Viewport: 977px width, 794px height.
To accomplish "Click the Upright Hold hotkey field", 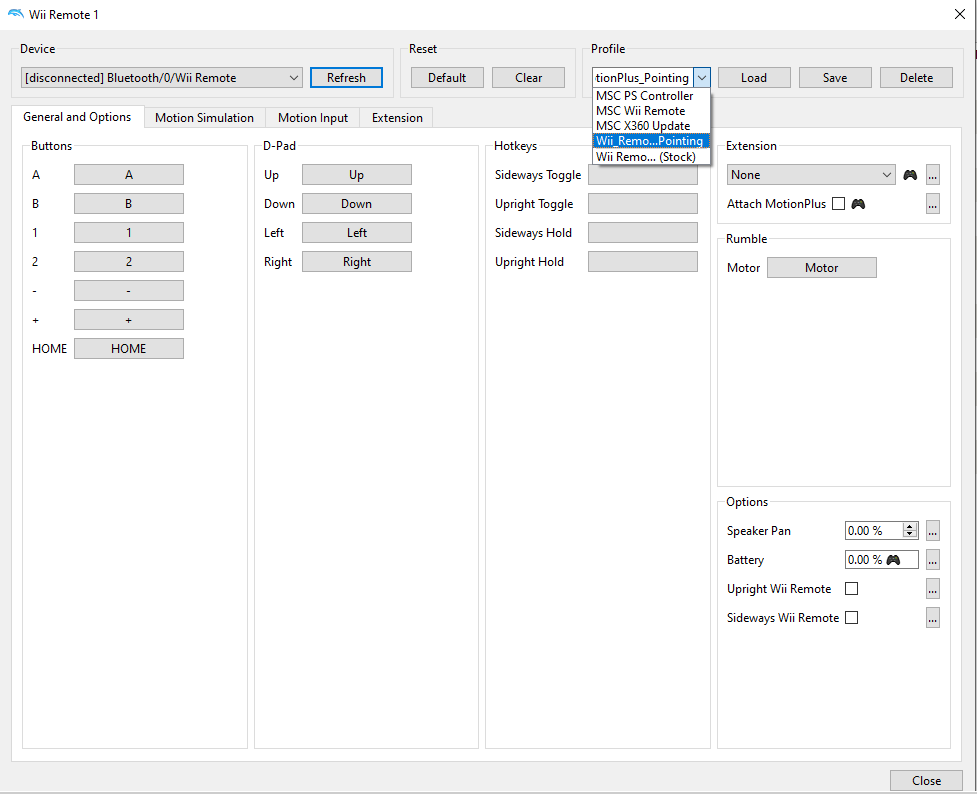I will click(643, 262).
